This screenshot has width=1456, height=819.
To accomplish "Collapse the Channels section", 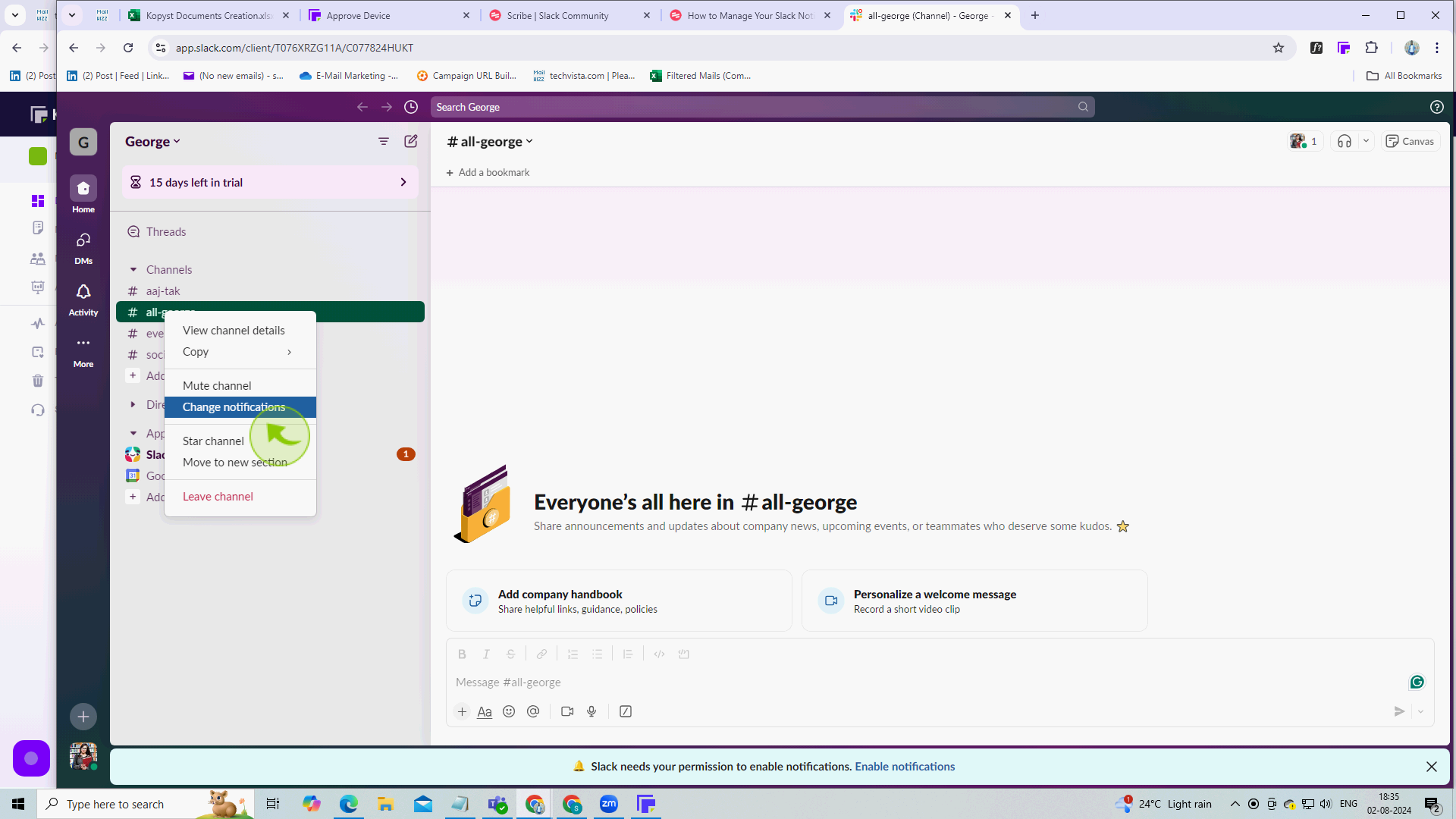I will click(x=133, y=270).
